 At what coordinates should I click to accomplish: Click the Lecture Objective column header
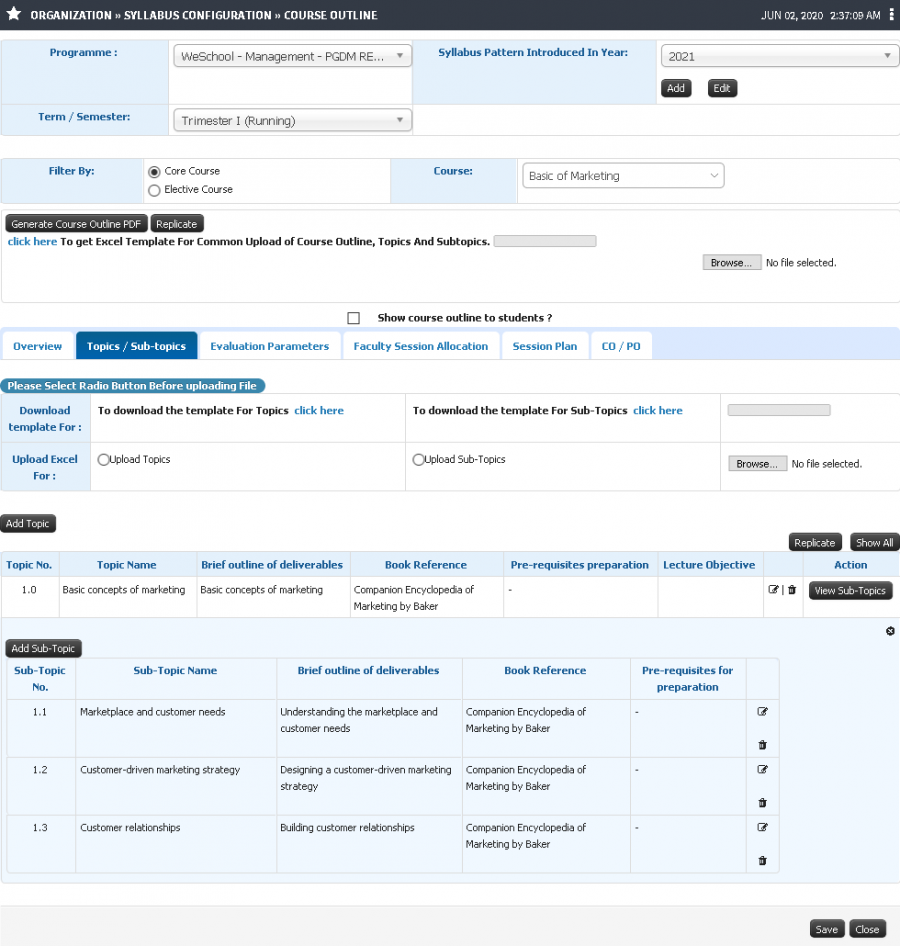click(x=709, y=565)
